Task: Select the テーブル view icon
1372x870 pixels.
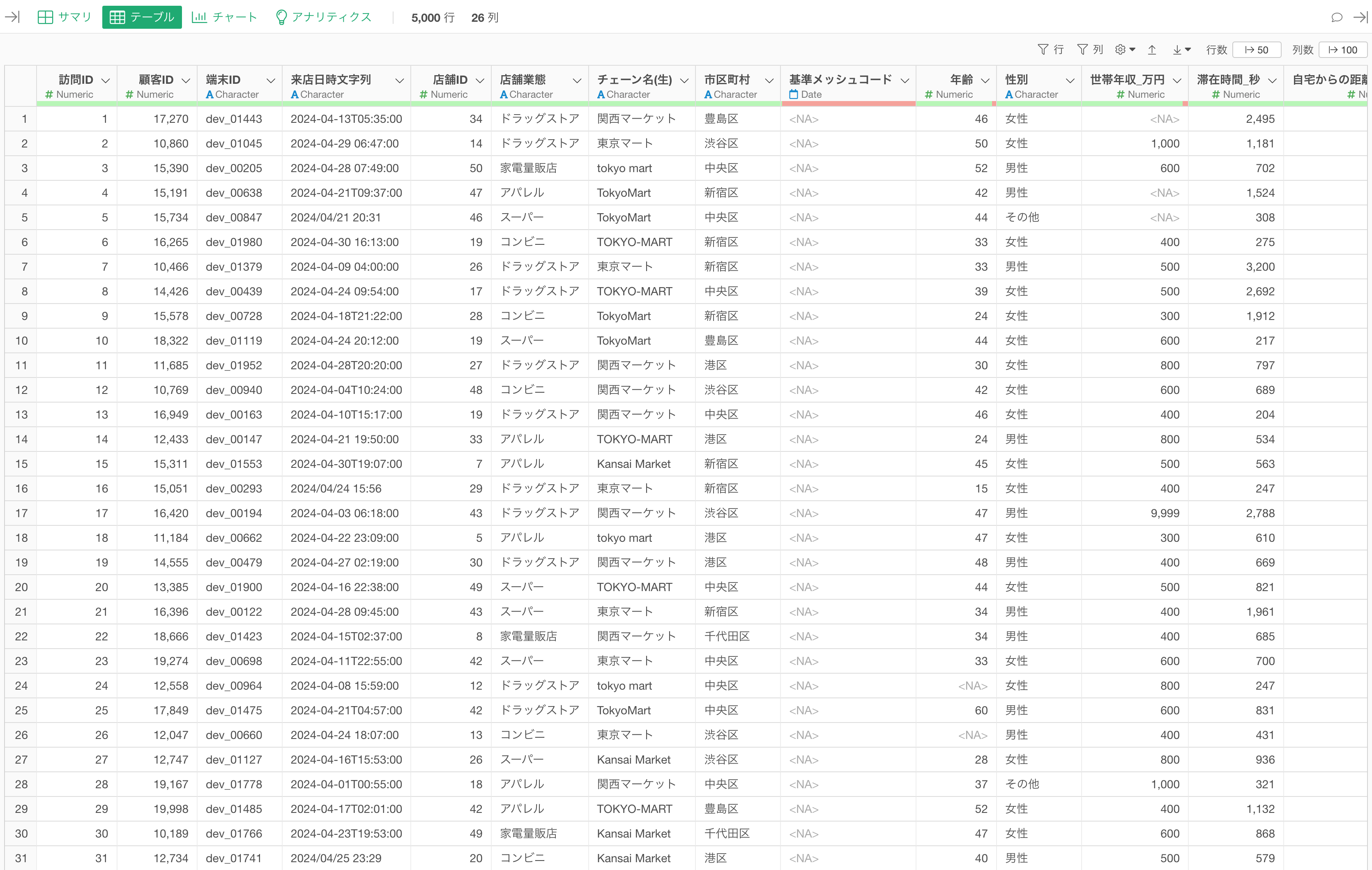Action: click(117, 17)
